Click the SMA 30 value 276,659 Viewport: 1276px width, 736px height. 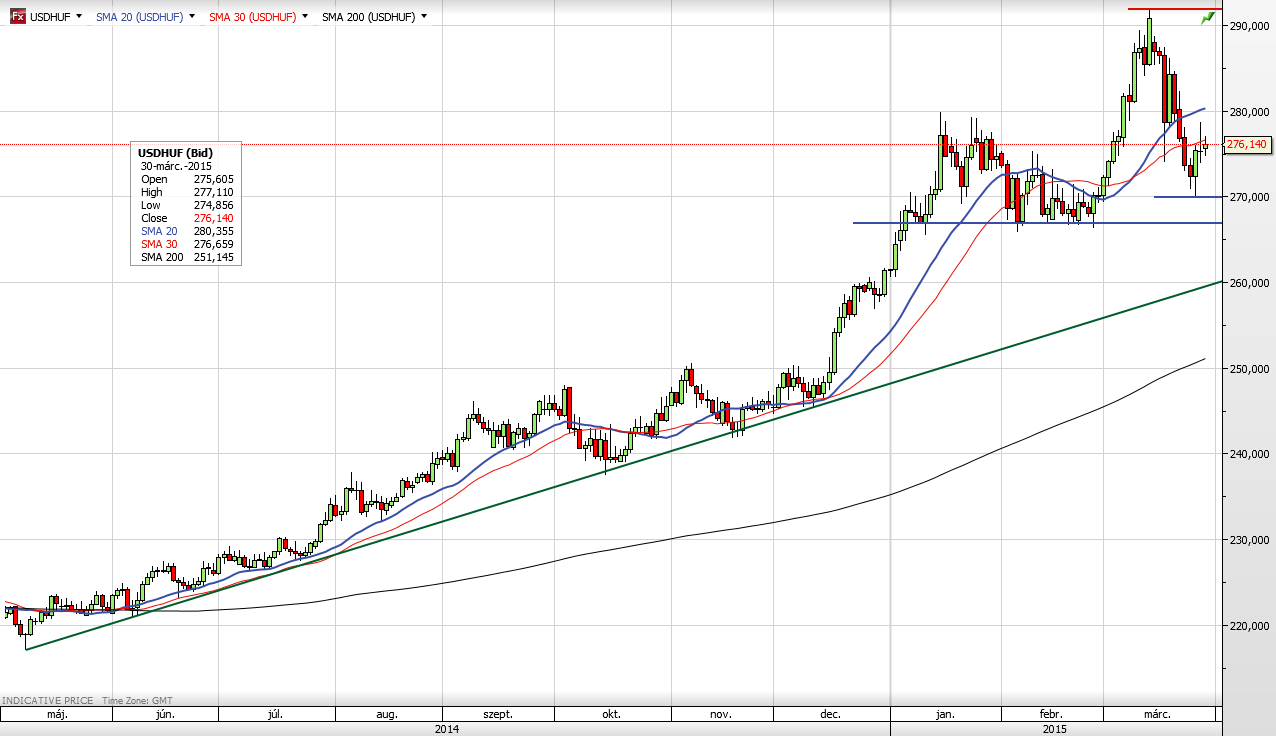[213, 244]
